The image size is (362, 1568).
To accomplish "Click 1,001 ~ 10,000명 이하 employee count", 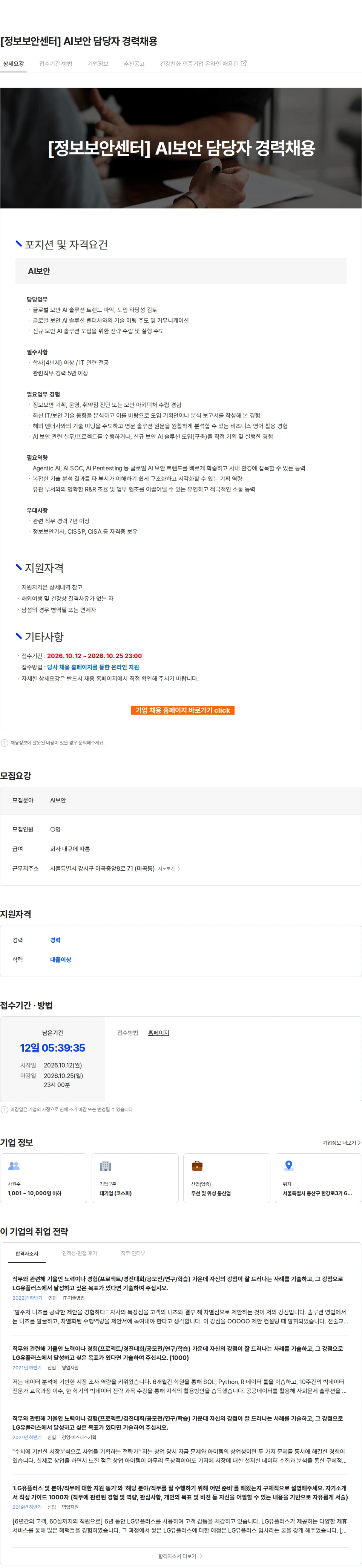I will coord(35,1194).
